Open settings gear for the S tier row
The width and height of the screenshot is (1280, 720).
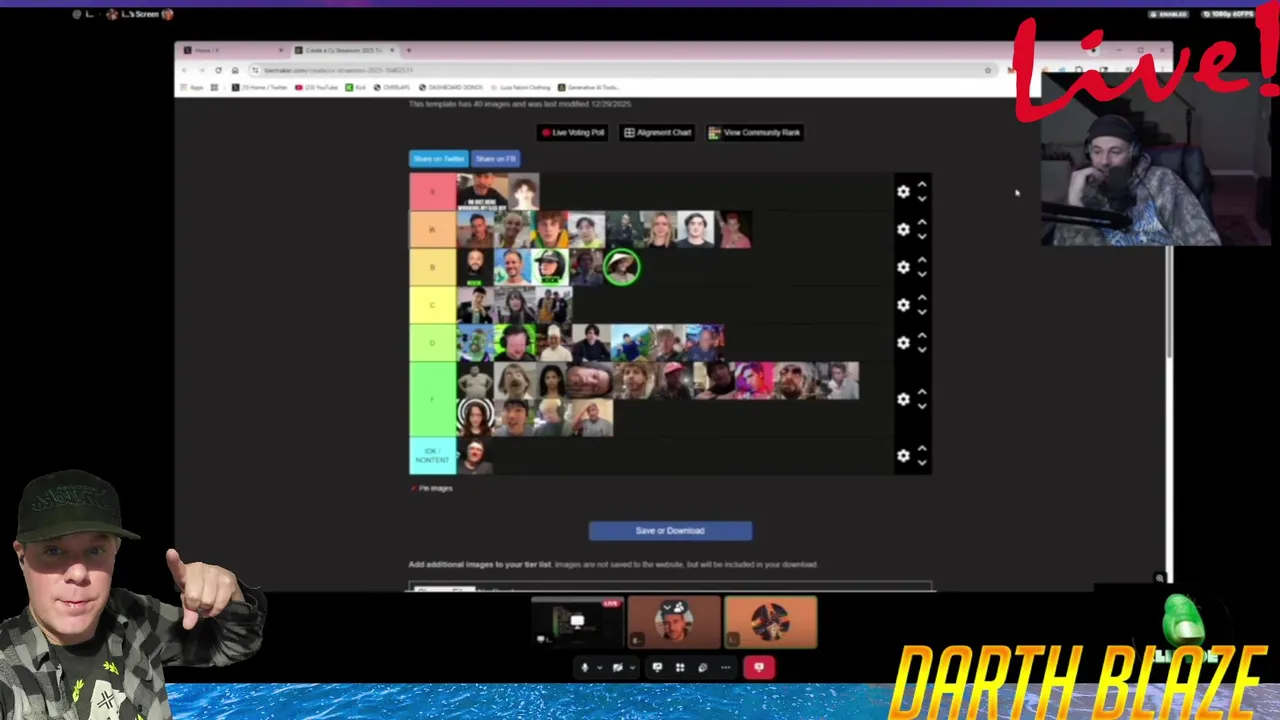pos(903,192)
